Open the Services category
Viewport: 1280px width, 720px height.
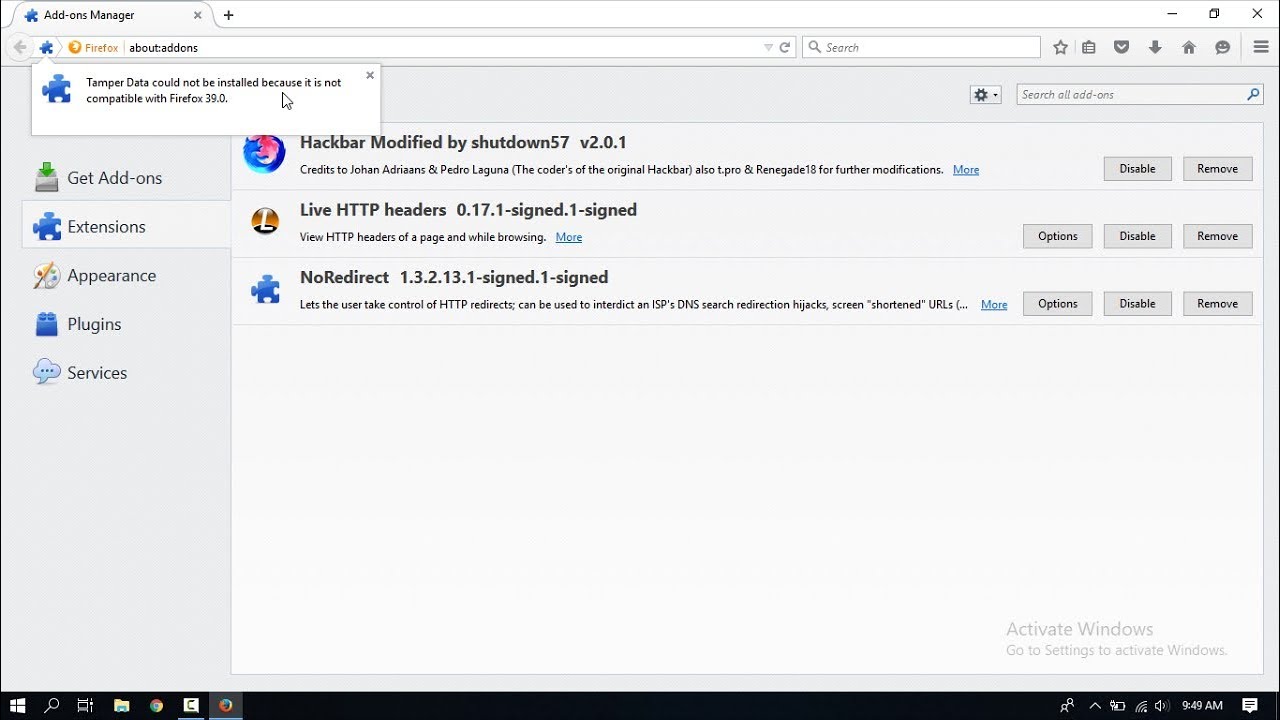pyautogui.click(x=126, y=372)
